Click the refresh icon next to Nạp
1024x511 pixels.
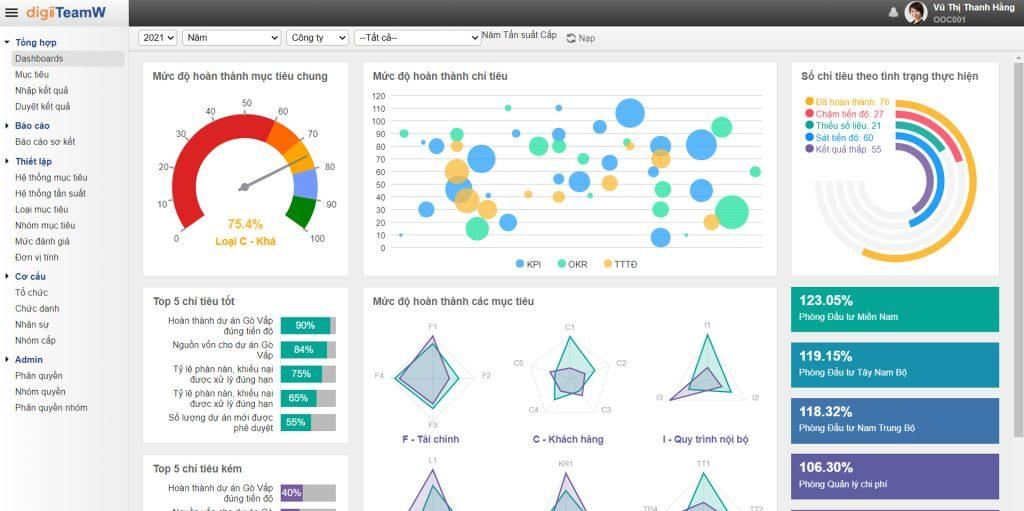[571, 38]
